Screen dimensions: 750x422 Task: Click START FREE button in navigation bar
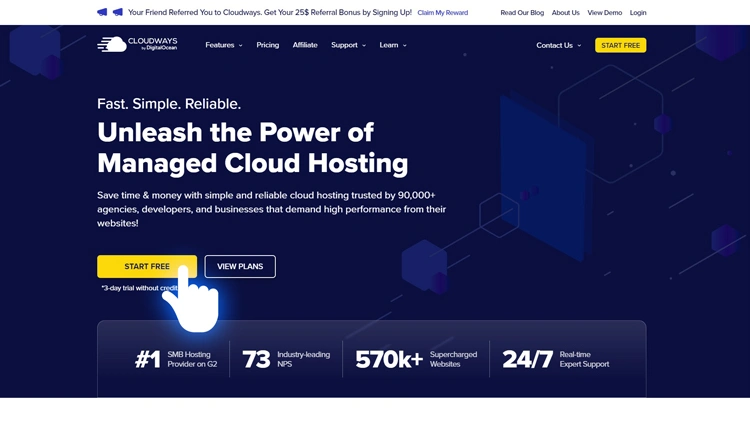pyautogui.click(x=620, y=45)
